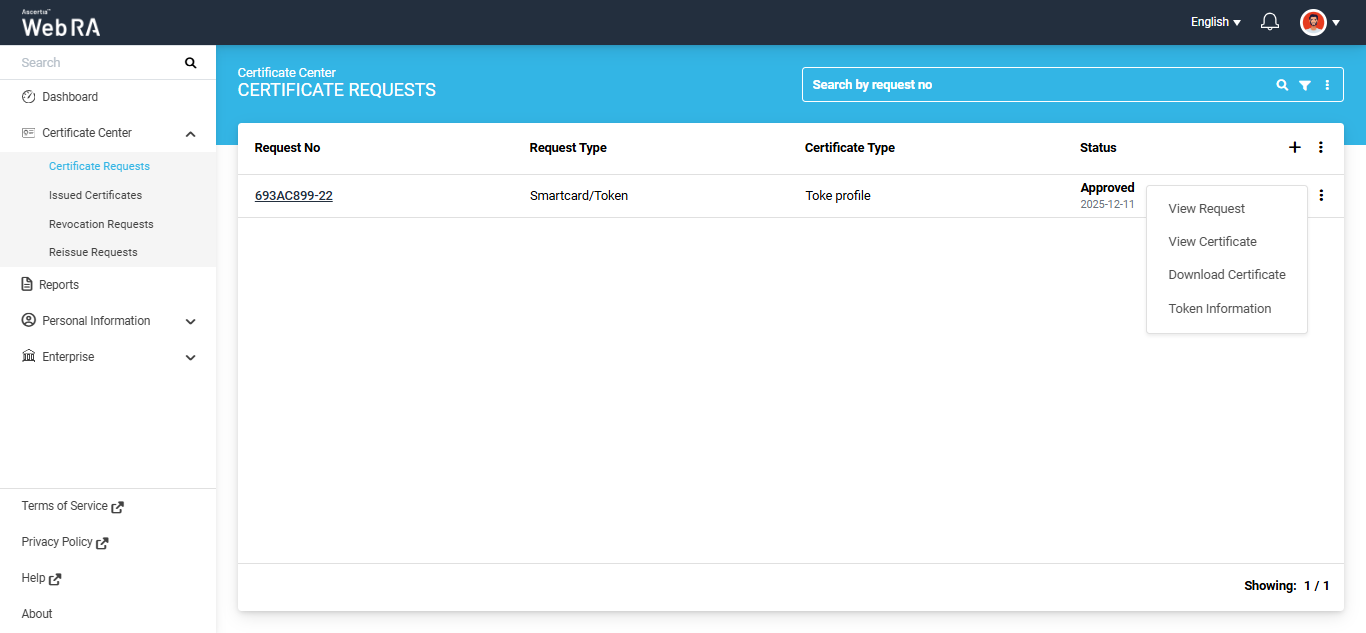Expand the Enterprise section
Image resolution: width=1366 pixels, height=633 pixels.
tap(191, 358)
